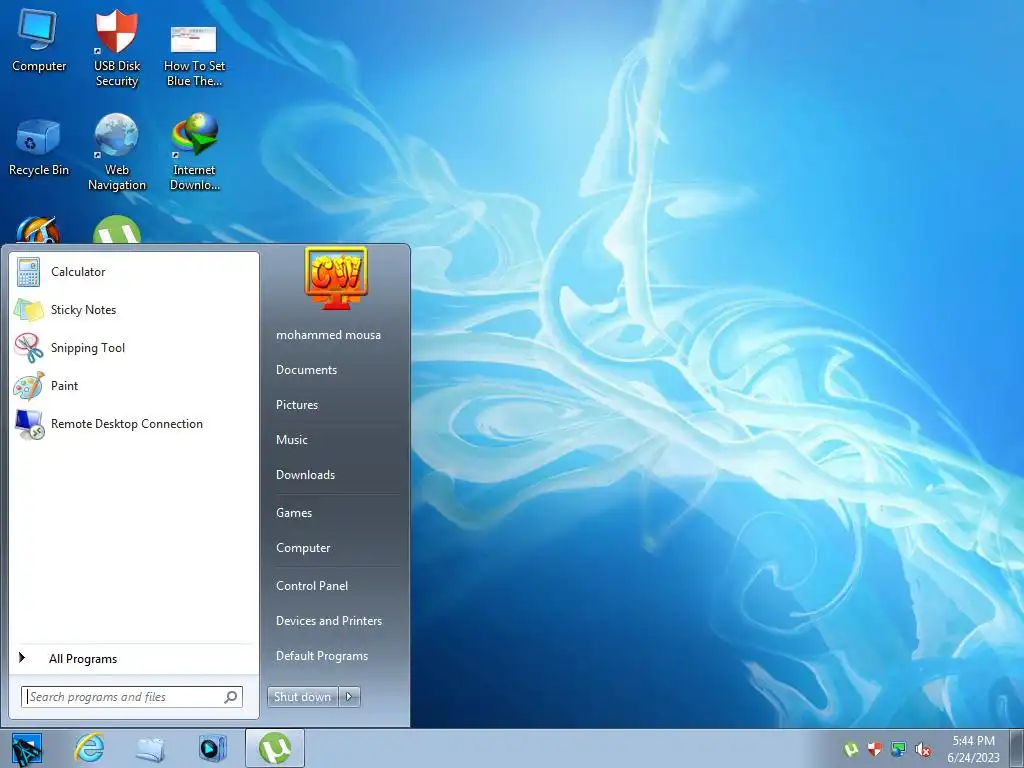Image resolution: width=1024 pixels, height=768 pixels.
Task: Open Documents from Start menu
Action: tap(306, 370)
